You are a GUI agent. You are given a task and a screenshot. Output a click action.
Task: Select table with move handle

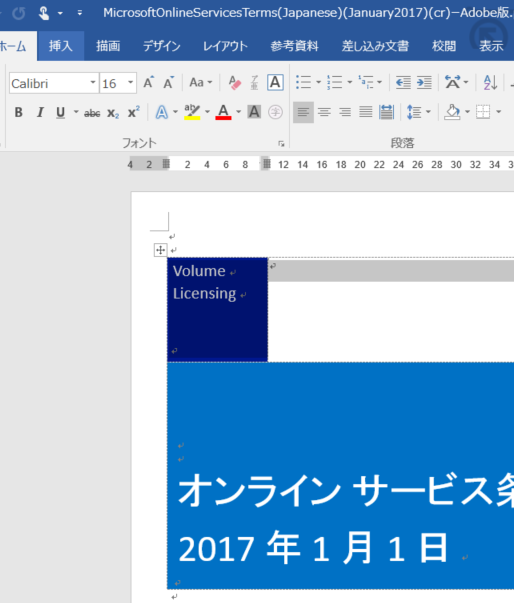pos(160,250)
